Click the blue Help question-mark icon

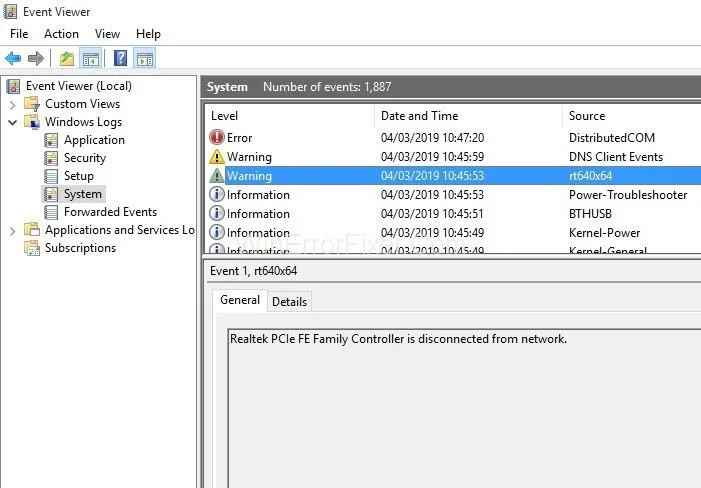tap(120, 59)
